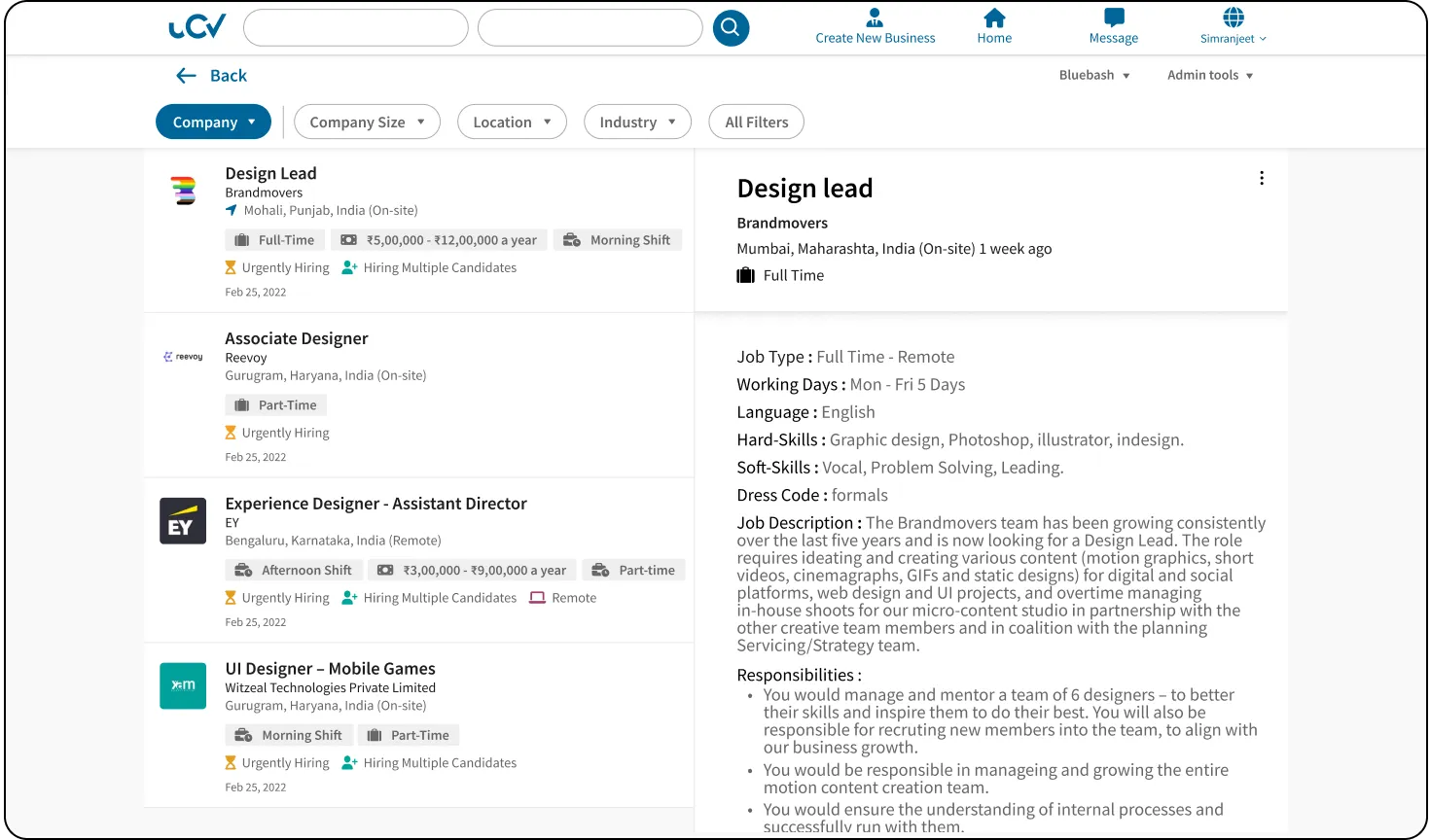
Task: Click the Working Days Mon - Fri line
Action: pyautogui.click(x=850, y=384)
